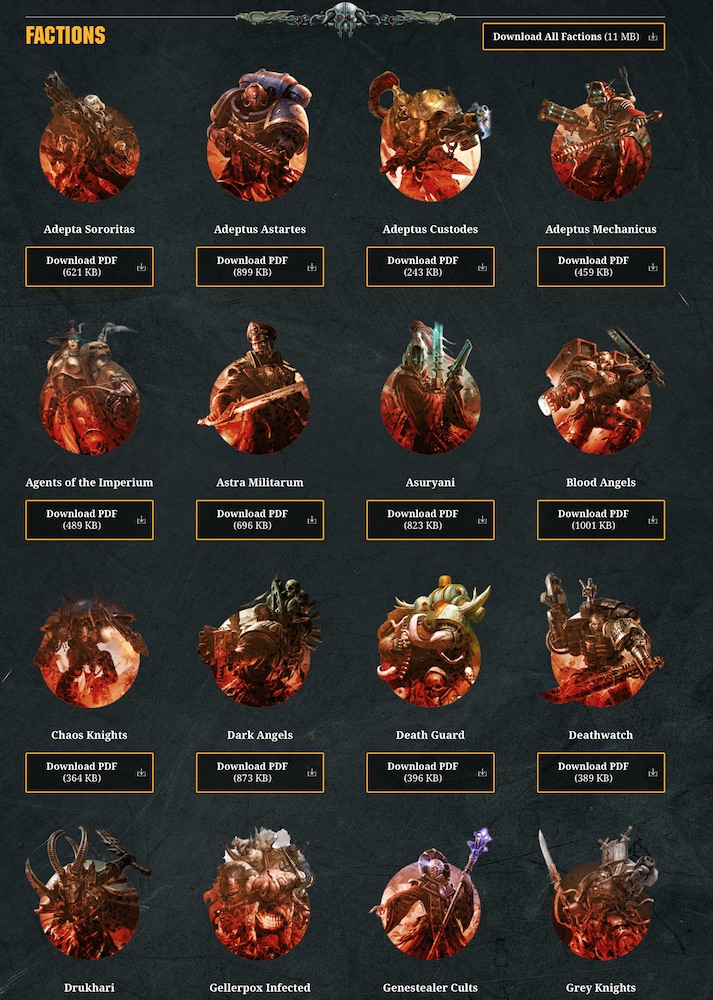Click the Death Guard plague marine image
Image resolution: width=713 pixels, height=1000 pixels.
[430, 642]
